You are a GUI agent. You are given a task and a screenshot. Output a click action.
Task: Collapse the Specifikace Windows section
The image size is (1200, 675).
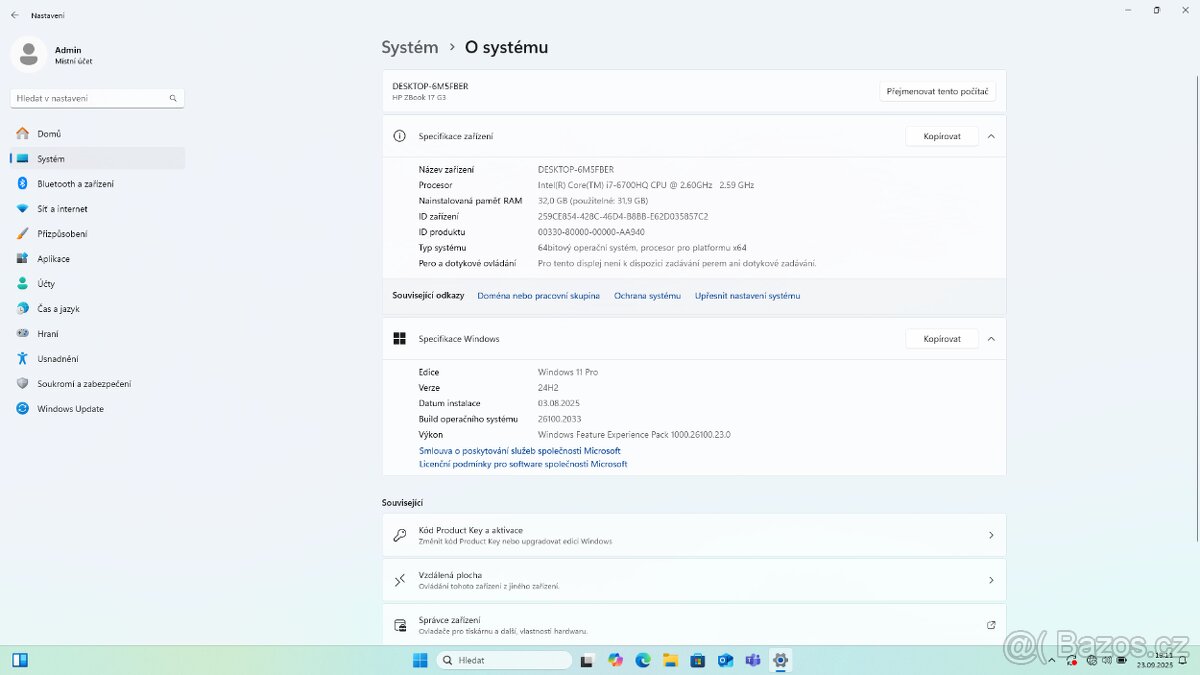pyautogui.click(x=991, y=339)
